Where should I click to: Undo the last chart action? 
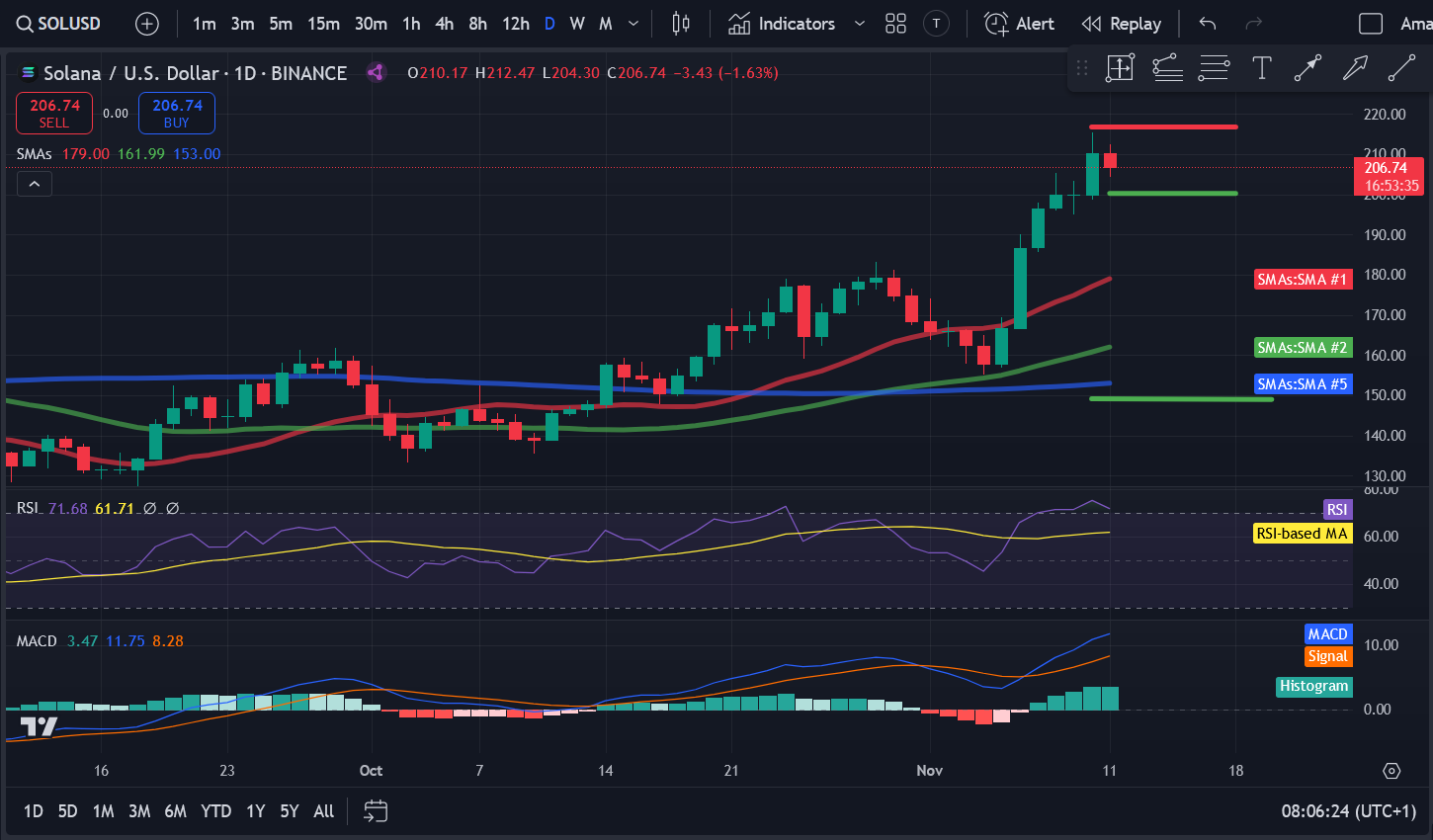pyautogui.click(x=1208, y=24)
